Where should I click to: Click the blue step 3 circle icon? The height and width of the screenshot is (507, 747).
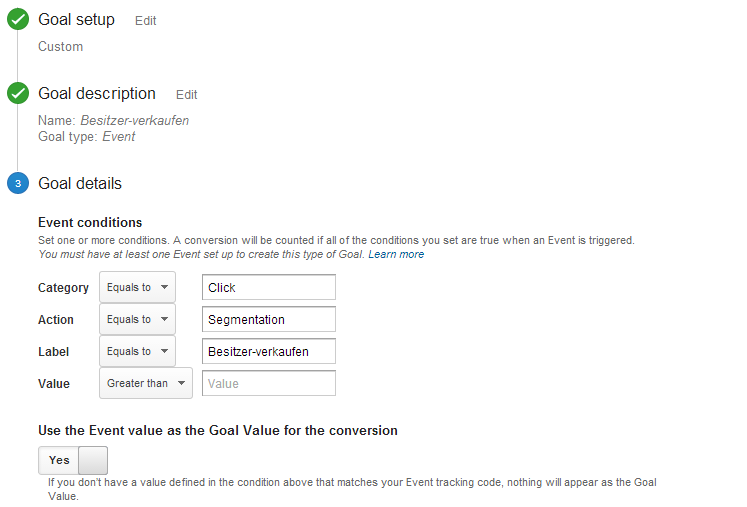(18, 184)
